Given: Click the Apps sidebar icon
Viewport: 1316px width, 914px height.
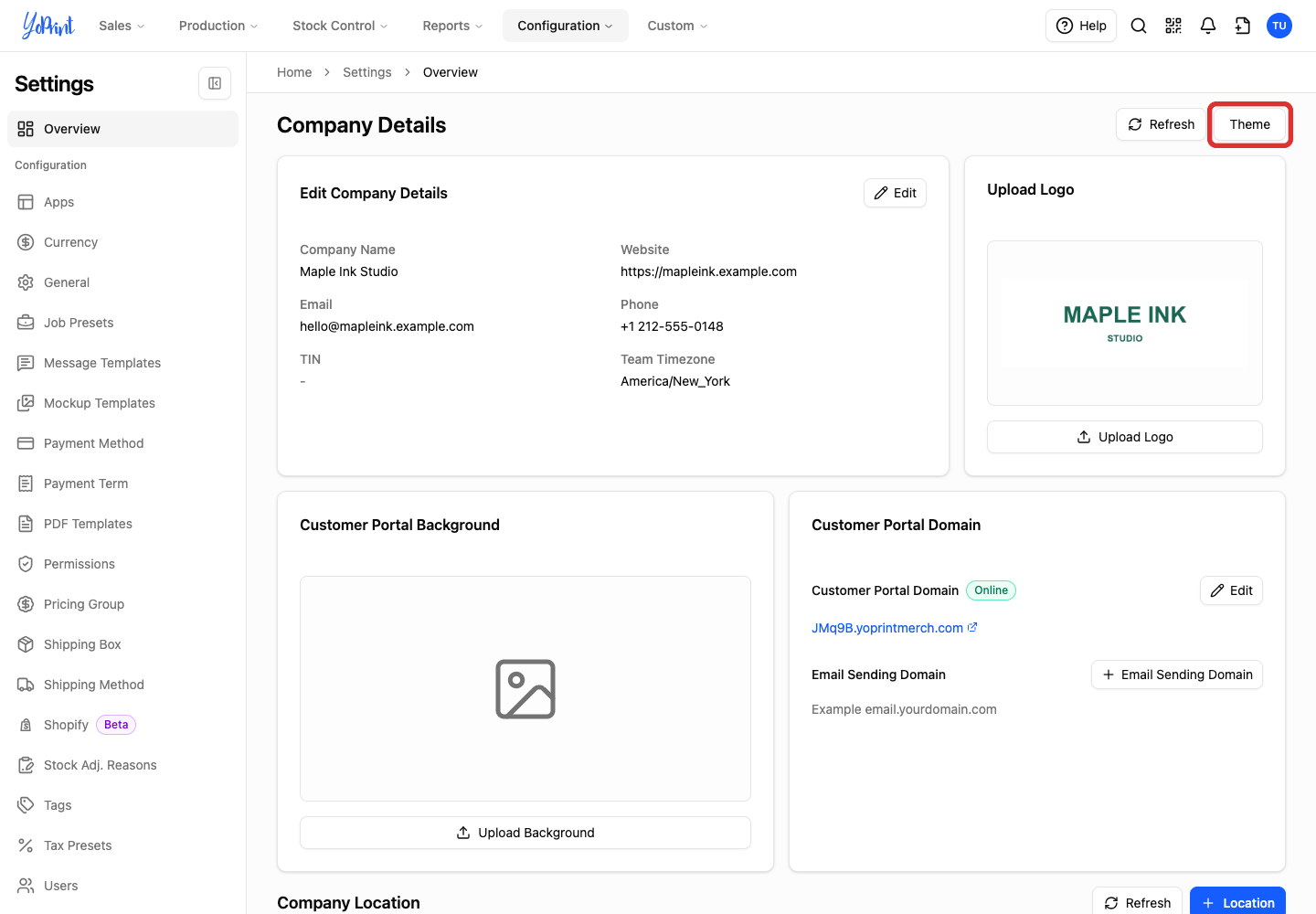Looking at the screenshot, I should tap(26, 202).
